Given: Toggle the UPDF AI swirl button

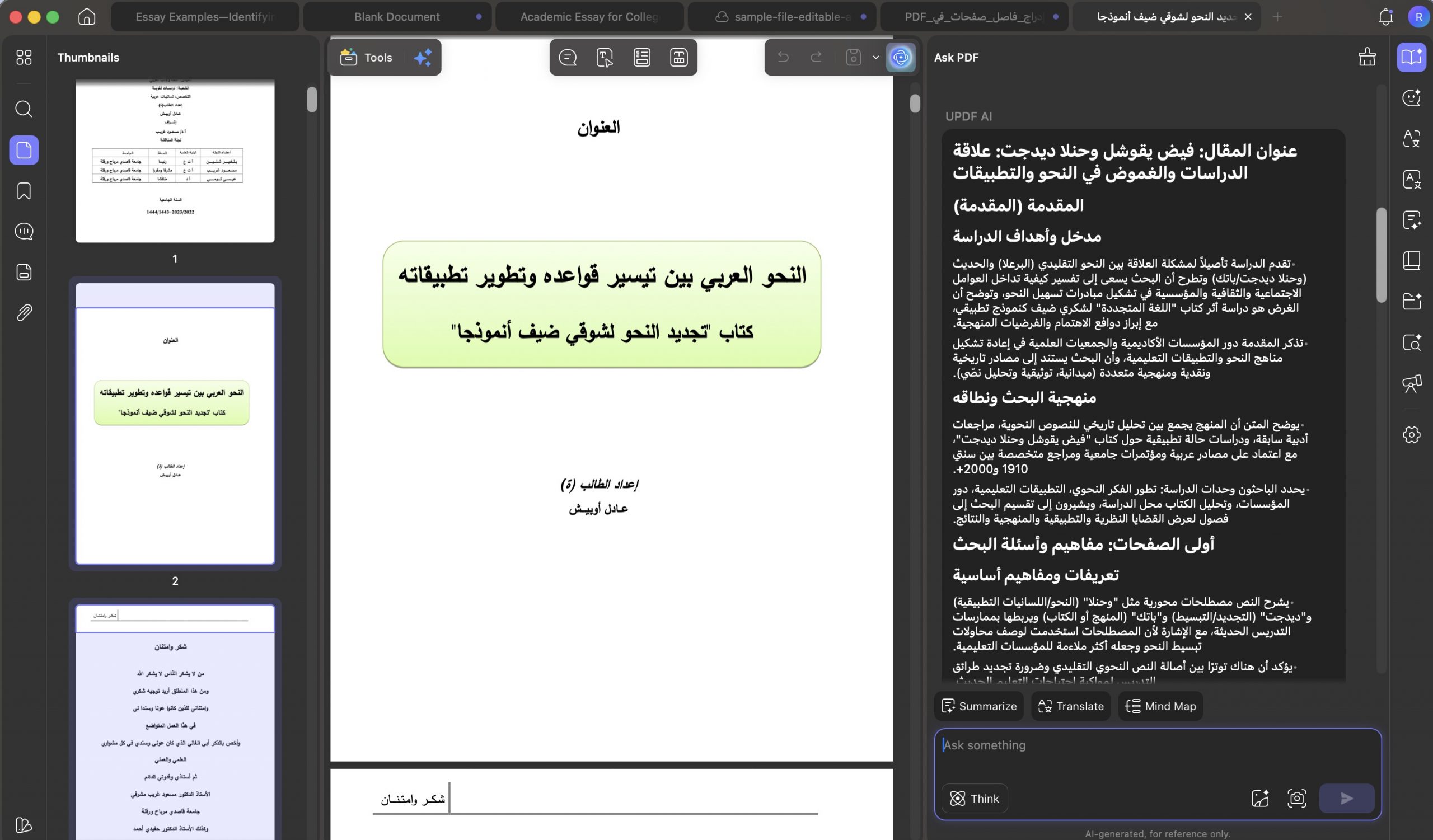Looking at the screenshot, I should point(901,57).
